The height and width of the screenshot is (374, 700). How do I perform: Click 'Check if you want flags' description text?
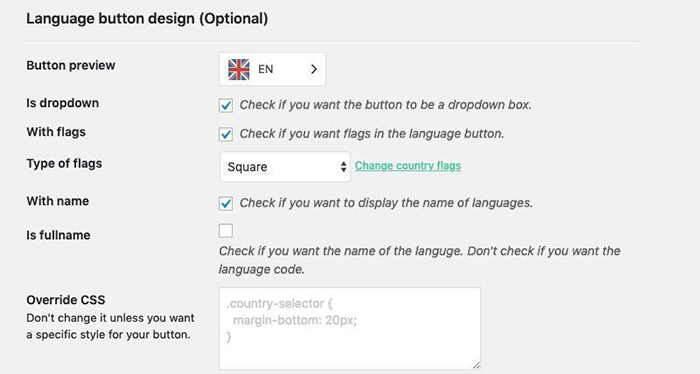point(372,134)
